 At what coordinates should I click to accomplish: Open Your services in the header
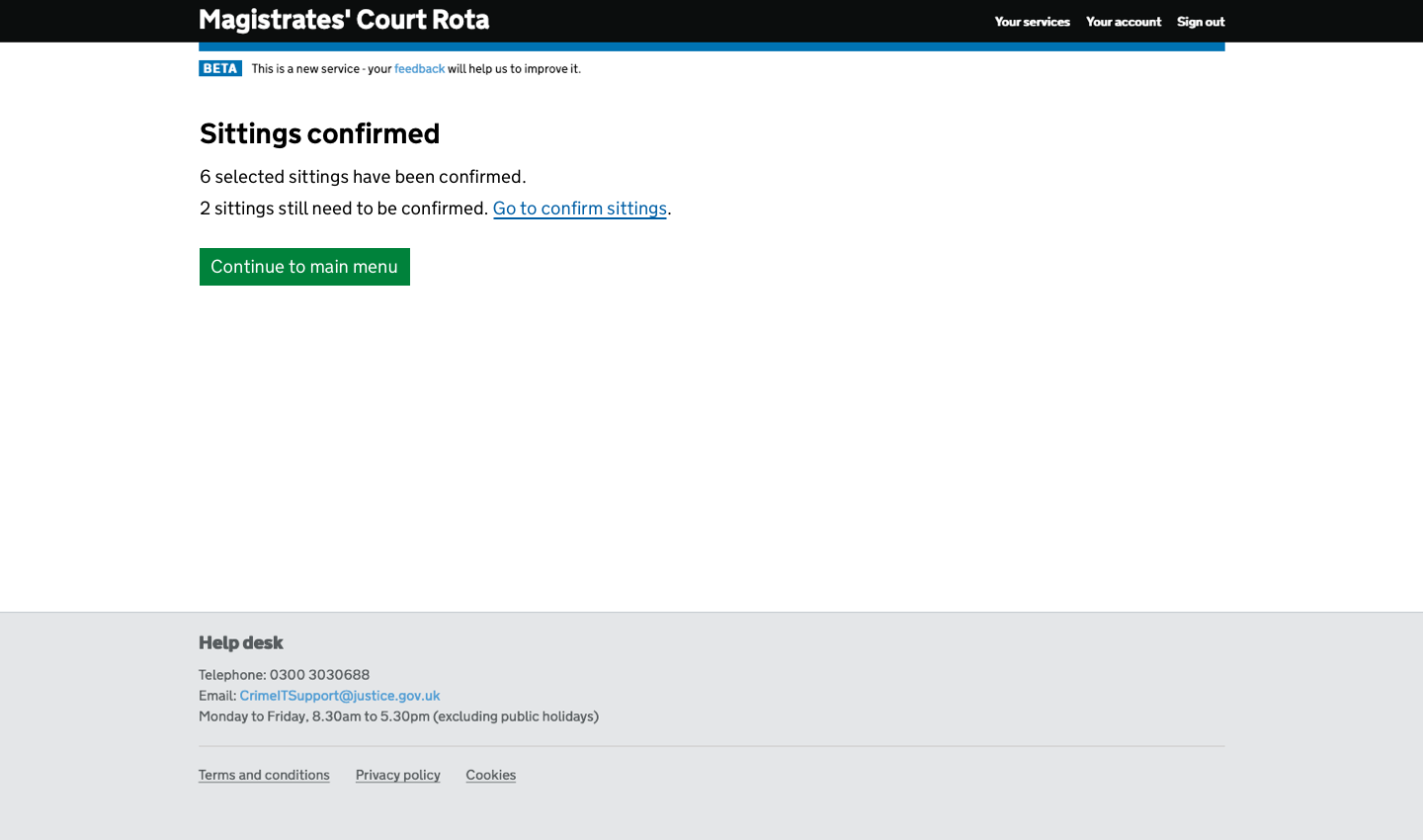1032,22
